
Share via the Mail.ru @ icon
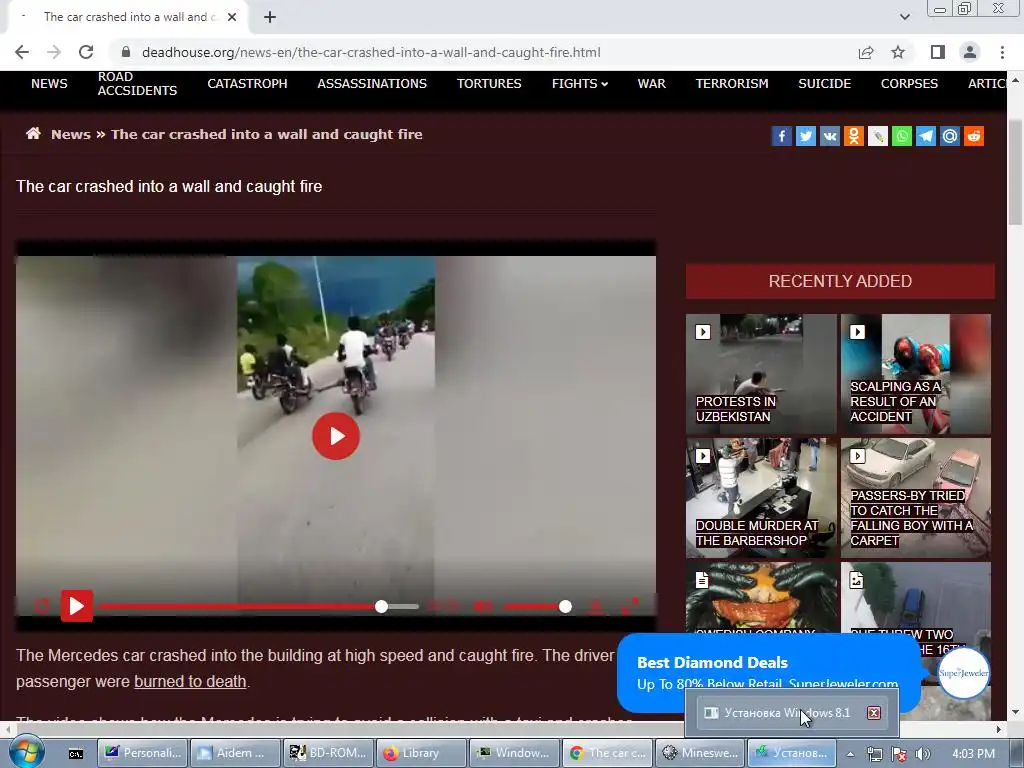point(950,136)
